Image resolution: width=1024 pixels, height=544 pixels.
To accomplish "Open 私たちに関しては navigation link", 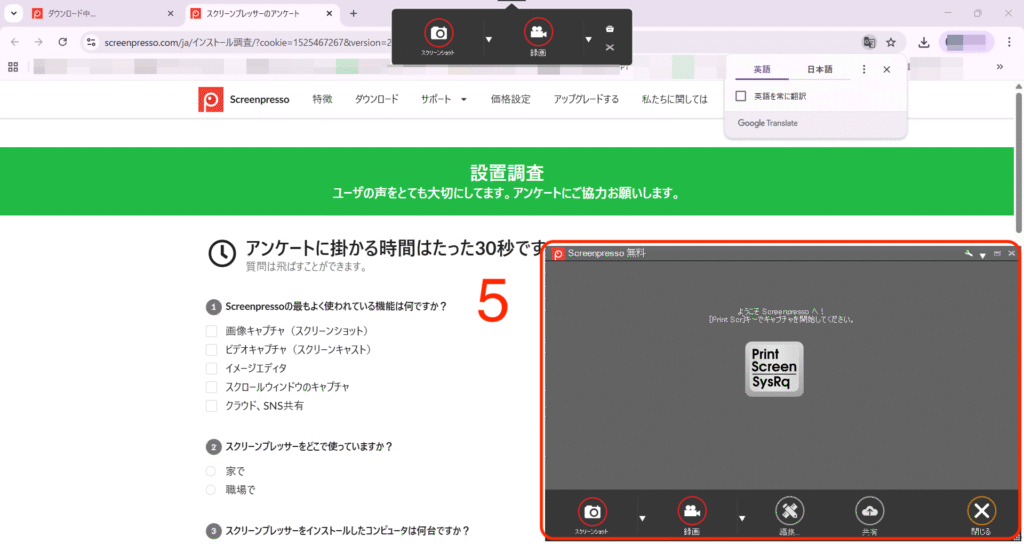I will [674, 99].
